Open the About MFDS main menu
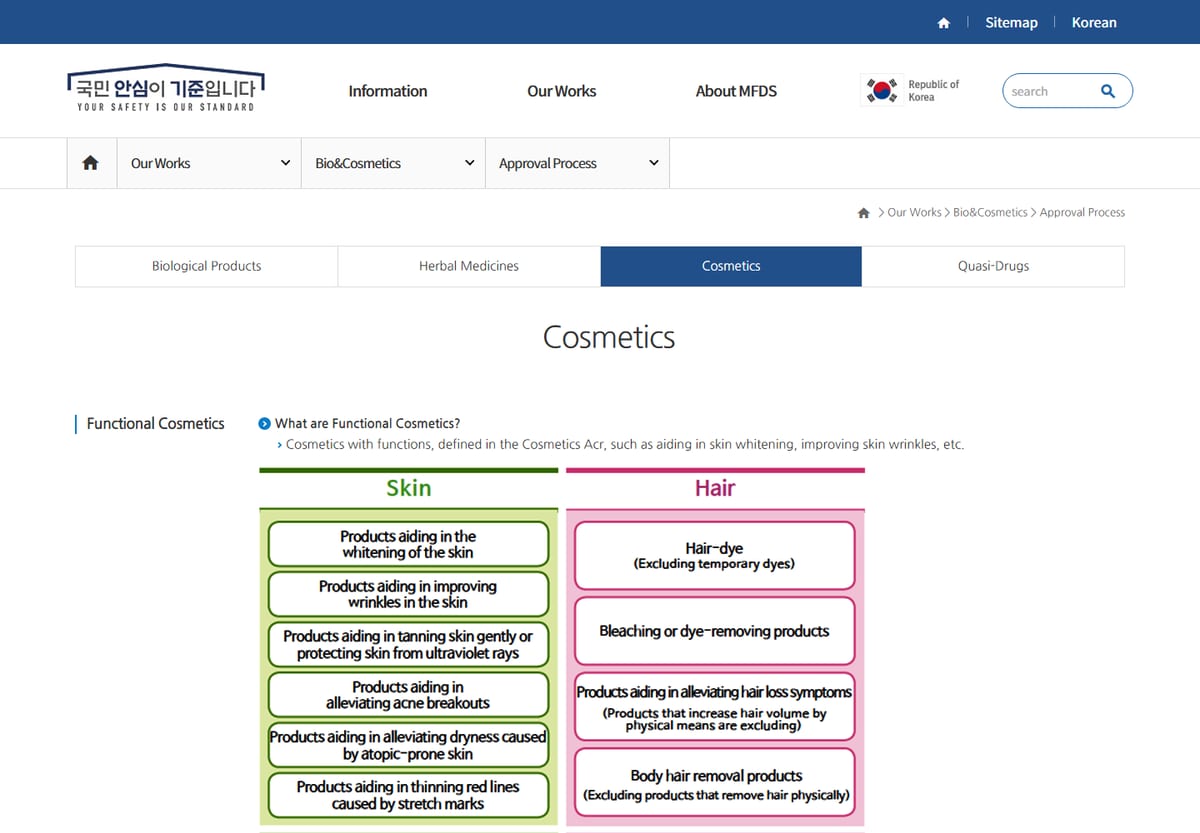Viewport: 1200px width, 833px height. (736, 91)
